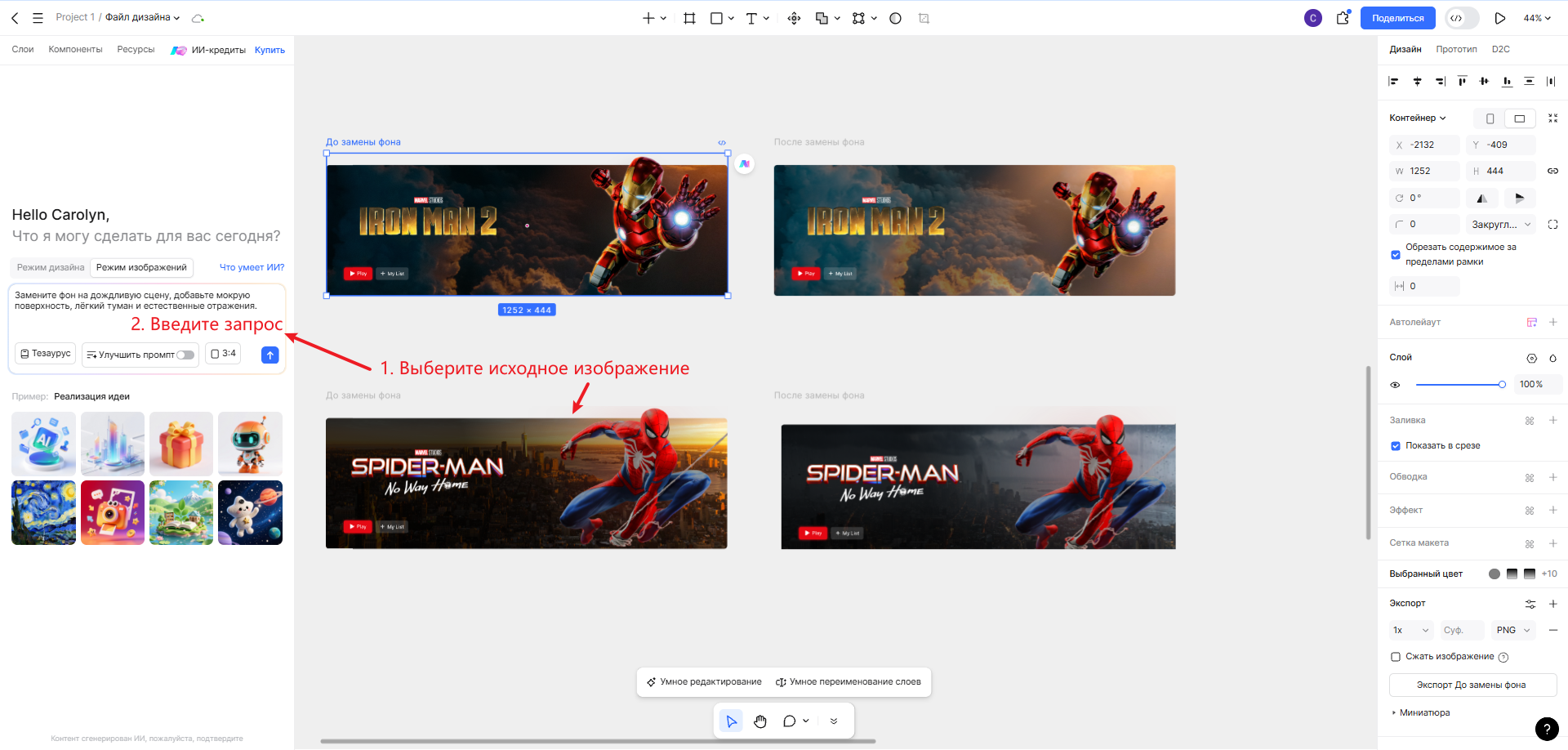Go back using the top-left arrow
1568x750 pixels.
coord(15,18)
